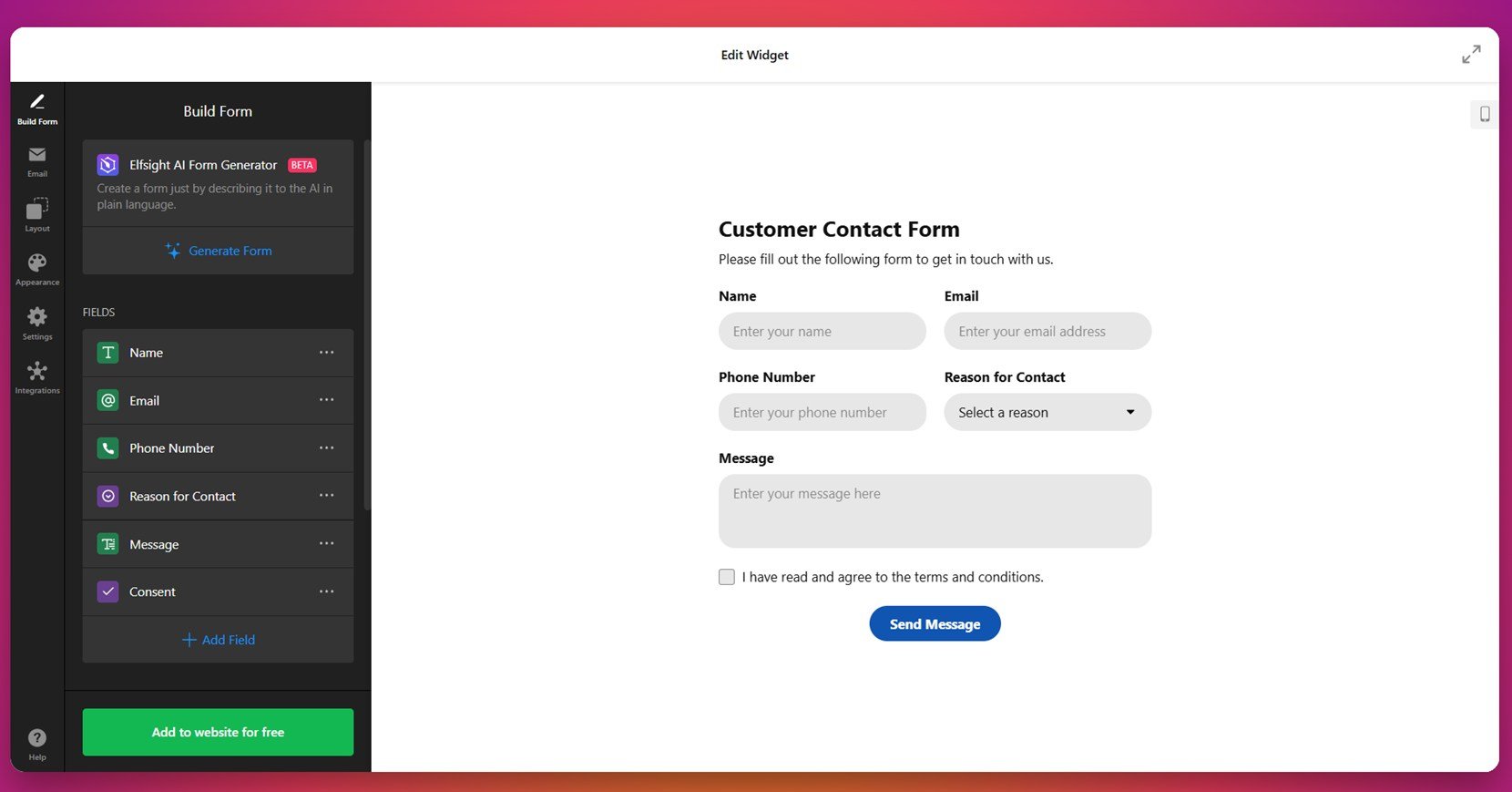This screenshot has height=792, width=1512.
Task: Open options menu for Name field
Action: pos(327,353)
